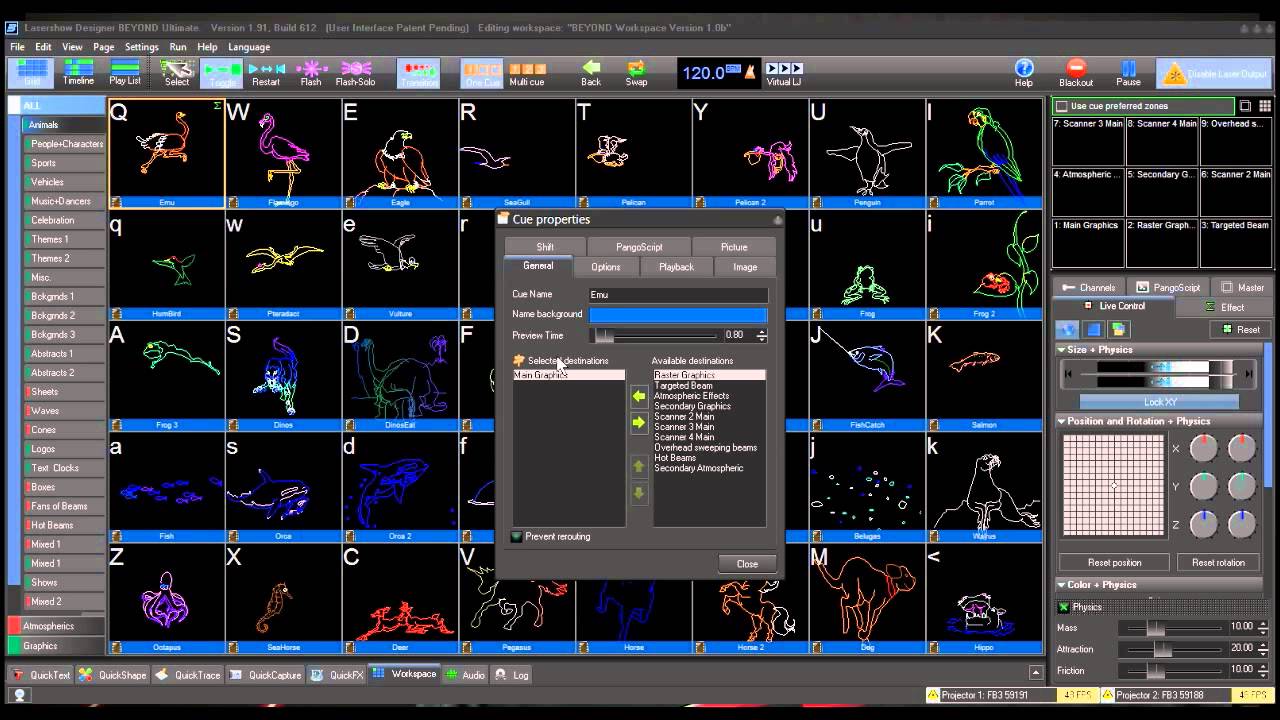Click the move destination down arrow
This screenshot has width=1280, height=720.
(x=639, y=493)
